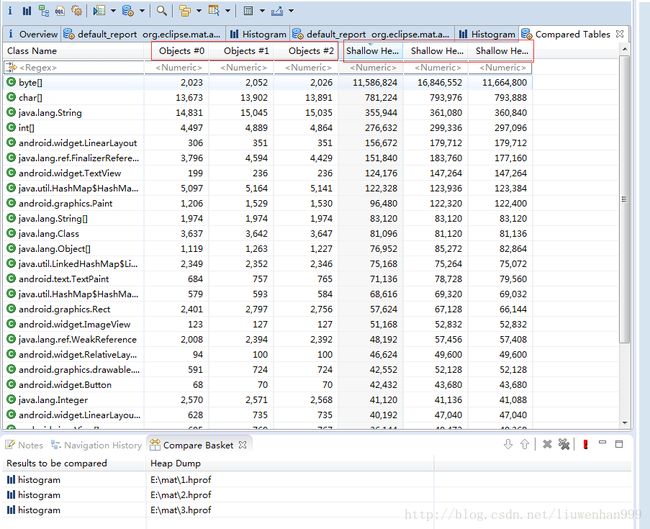This screenshot has height=529, width=650.
Task: Run the expert system report icon
Action: 99,11
